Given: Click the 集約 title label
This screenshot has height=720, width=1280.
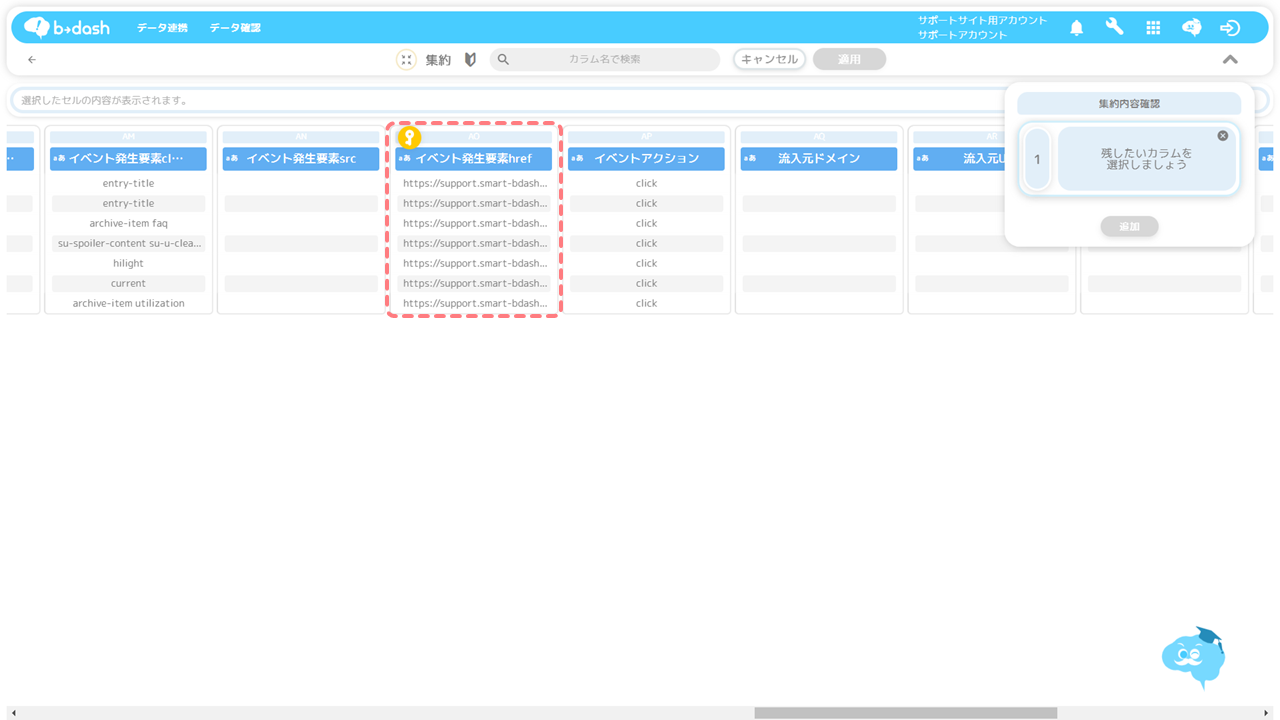Looking at the screenshot, I should click(x=438, y=60).
